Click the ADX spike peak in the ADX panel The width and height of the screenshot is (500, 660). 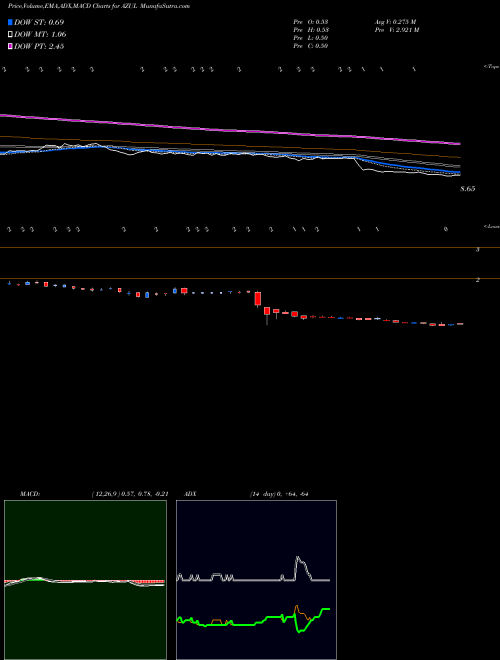point(298,558)
